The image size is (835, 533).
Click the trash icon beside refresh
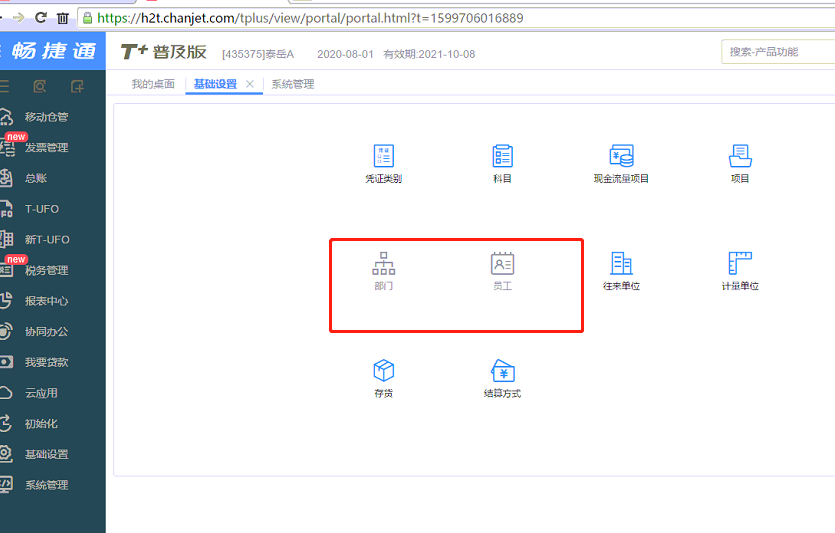(x=63, y=18)
